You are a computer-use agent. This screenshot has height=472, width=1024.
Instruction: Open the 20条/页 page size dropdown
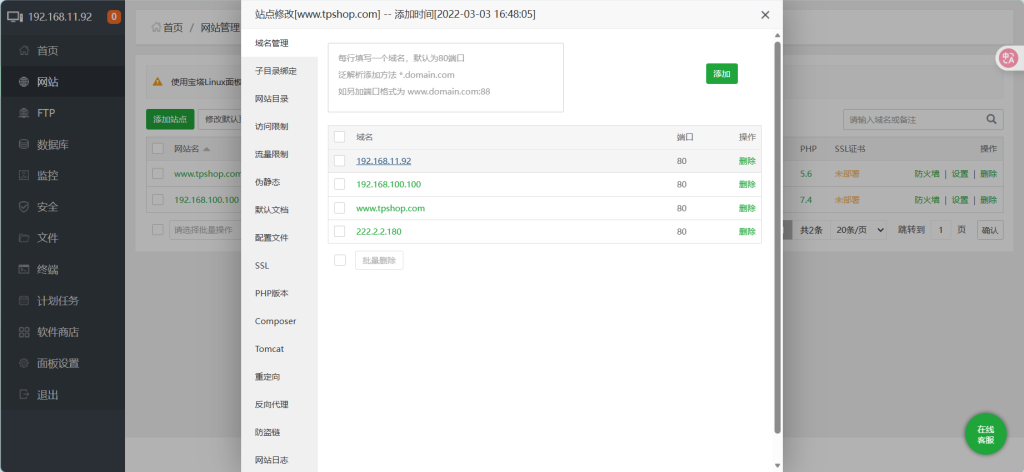859,230
